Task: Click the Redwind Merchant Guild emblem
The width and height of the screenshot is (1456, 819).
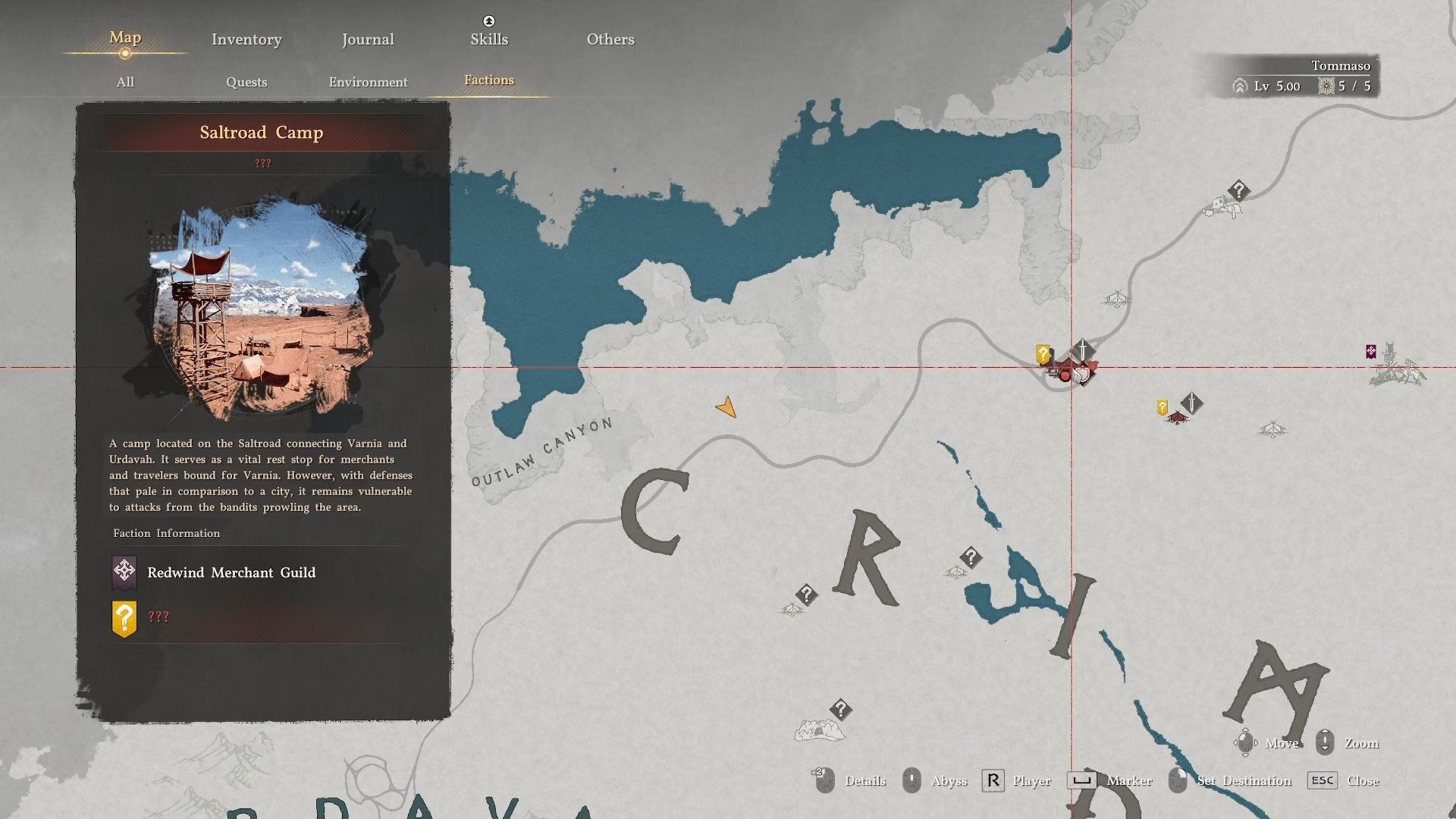Action: pyautogui.click(x=124, y=573)
